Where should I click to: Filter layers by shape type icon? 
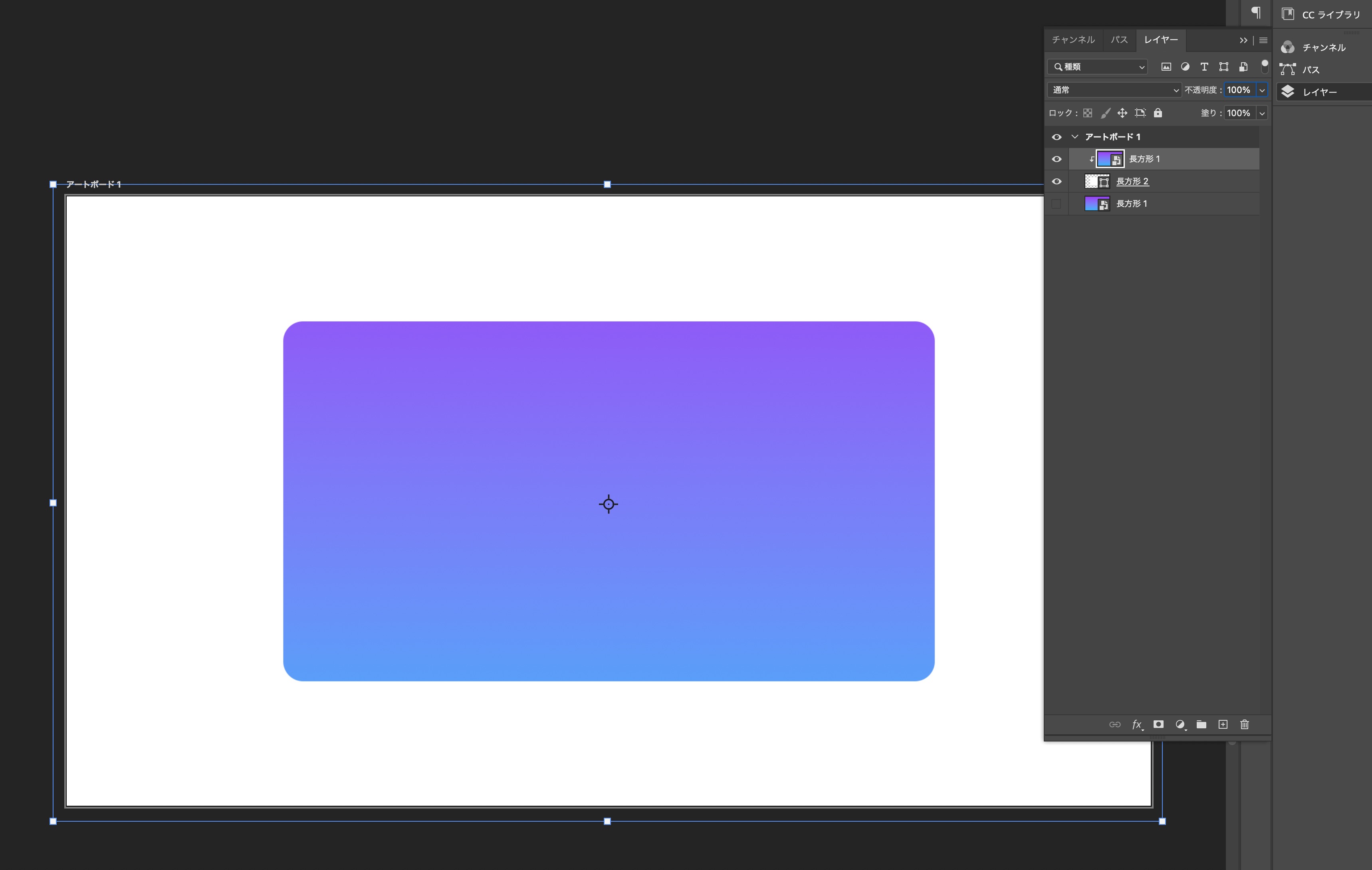(1223, 67)
